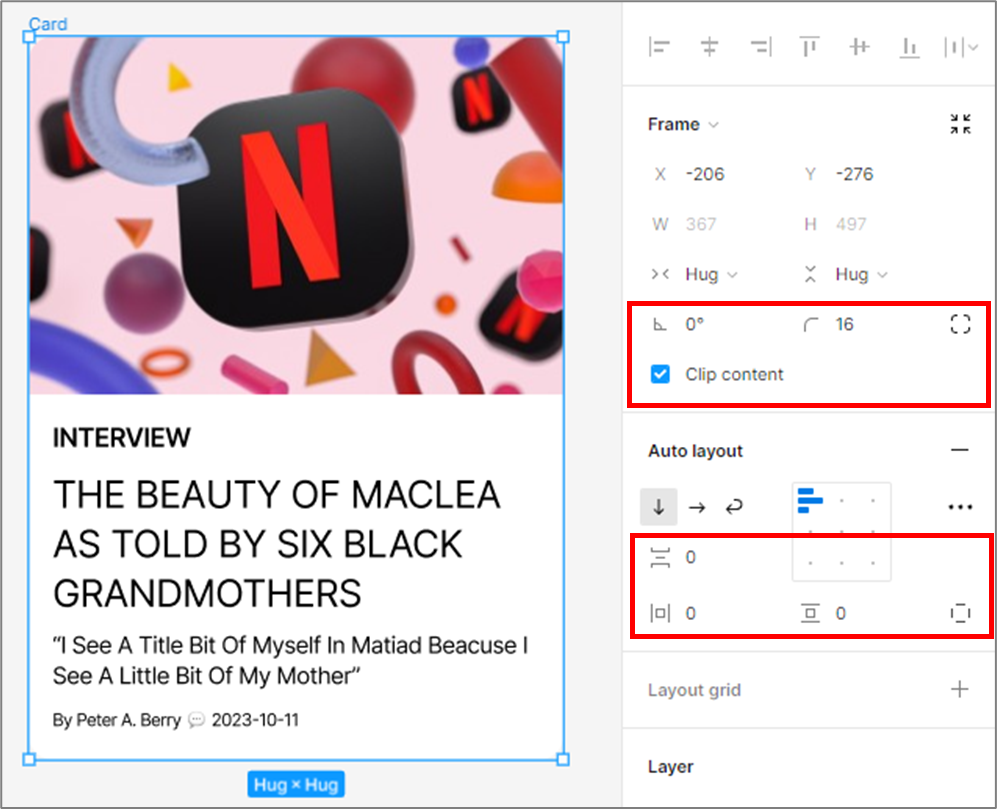The height and width of the screenshot is (809, 997).
Task: Select the INTERVIEW text layer
Action: pyautogui.click(x=121, y=438)
